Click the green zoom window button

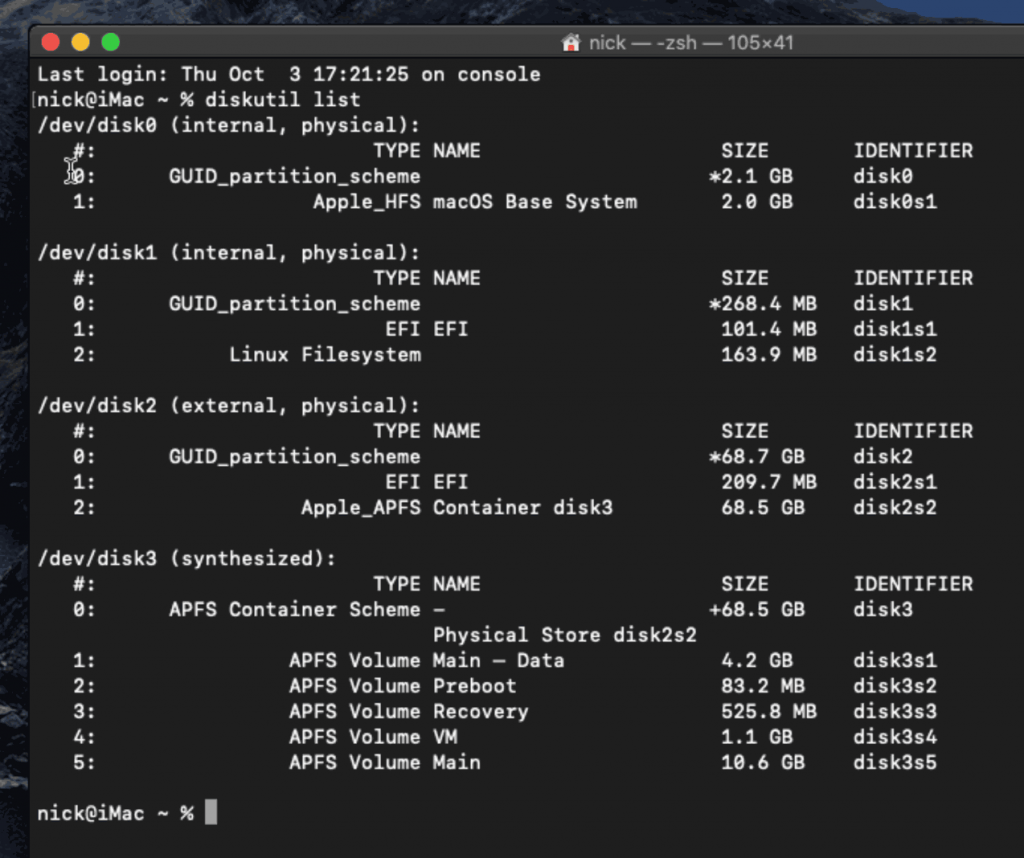111,42
